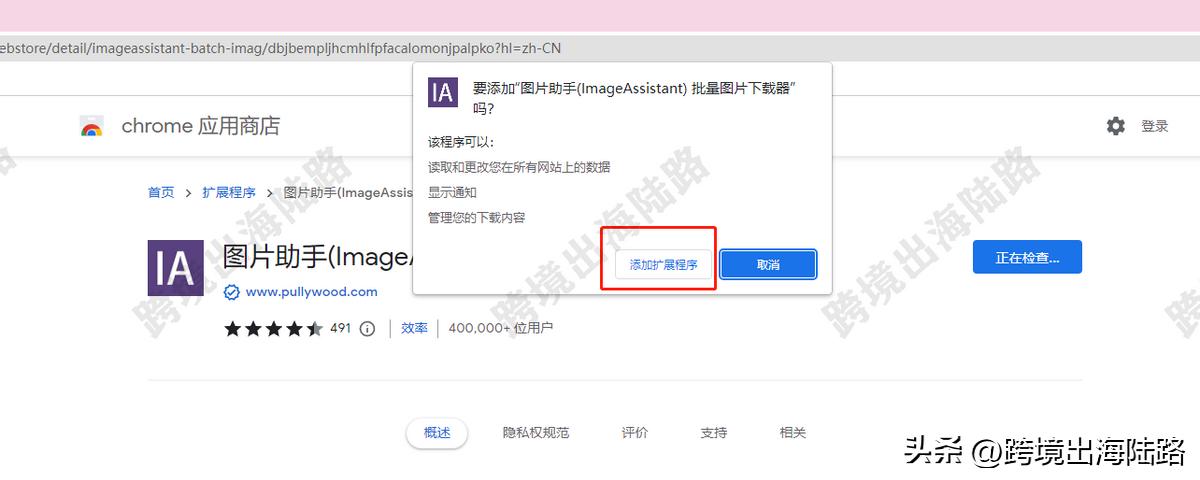The width and height of the screenshot is (1200, 480).
Task: Open the 评价 tab
Action: point(635,433)
